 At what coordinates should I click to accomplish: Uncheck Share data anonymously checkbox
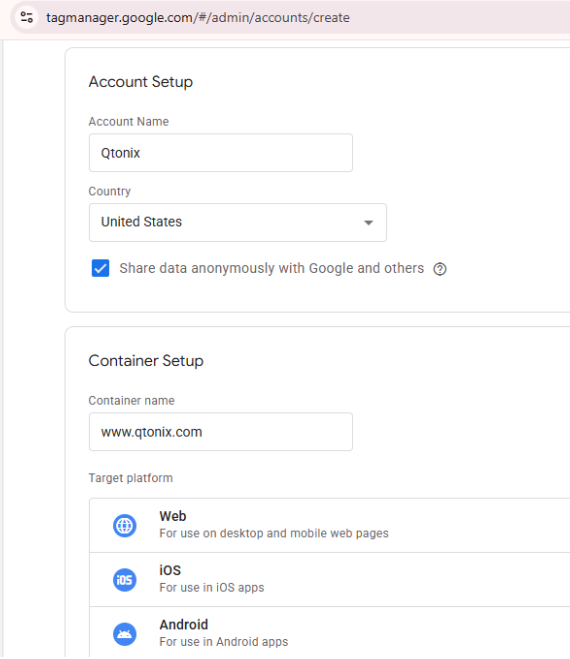(100, 268)
